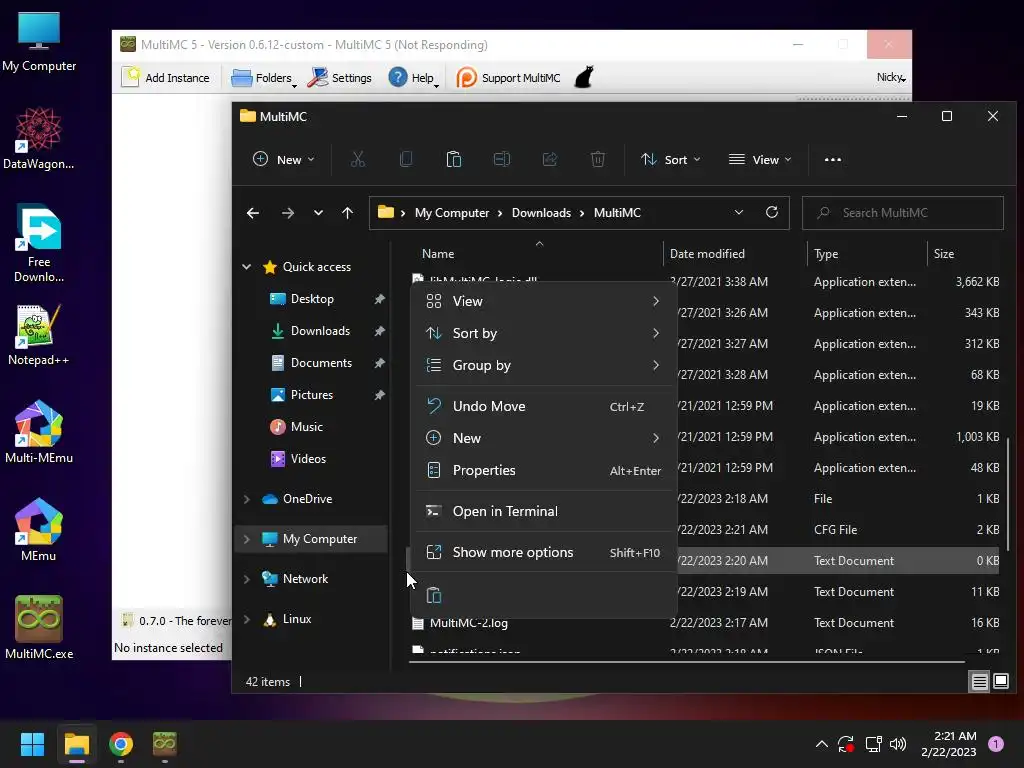This screenshot has width=1024, height=768.
Task: Select Open in Terminal
Action: [x=543, y=511]
